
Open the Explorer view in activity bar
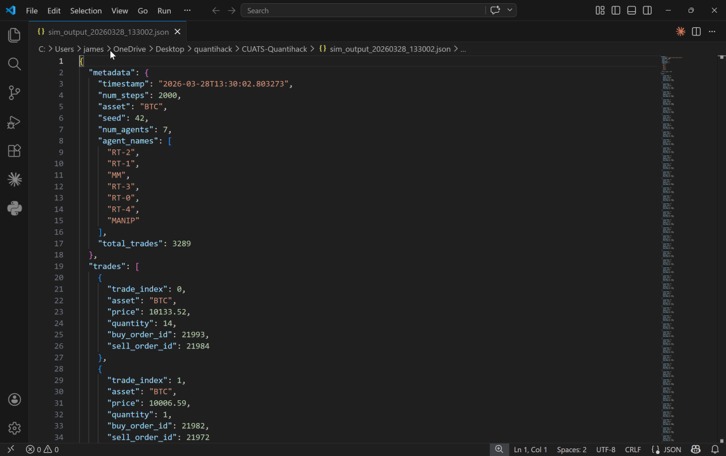click(x=14, y=35)
